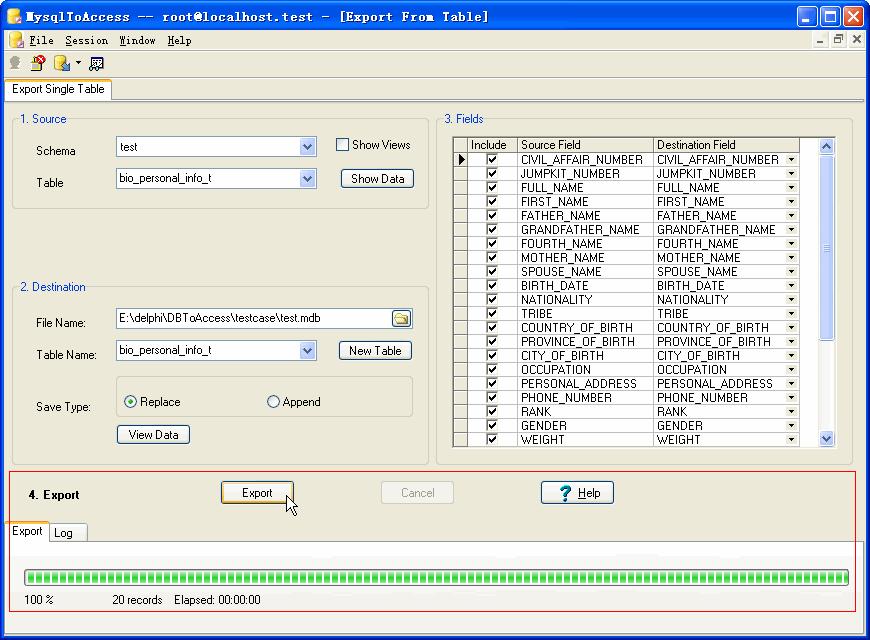Open destination field dropdown for TRIBE
Image resolution: width=870 pixels, height=640 pixels.
click(x=792, y=314)
